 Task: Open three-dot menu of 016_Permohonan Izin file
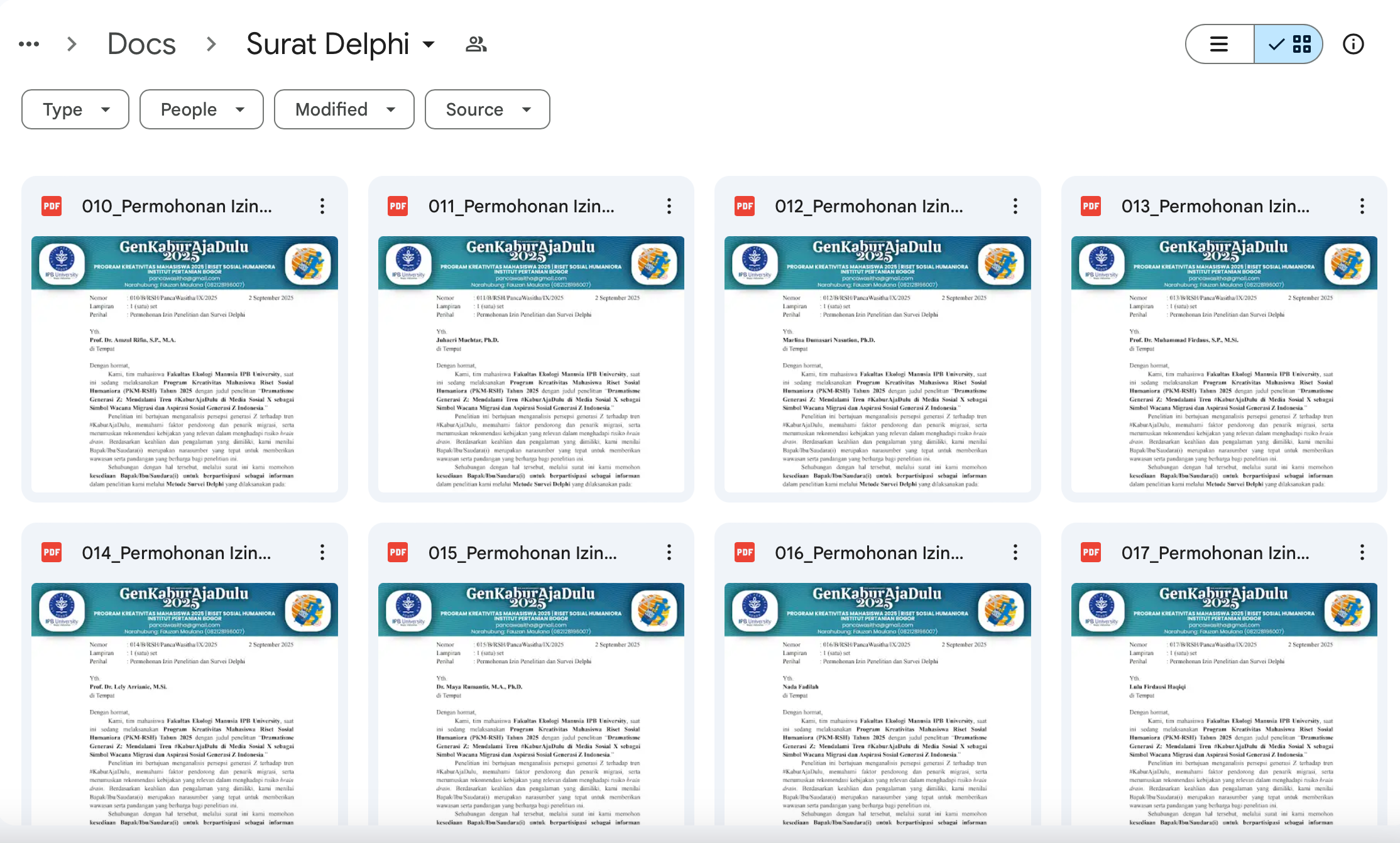tap(1015, 553)
